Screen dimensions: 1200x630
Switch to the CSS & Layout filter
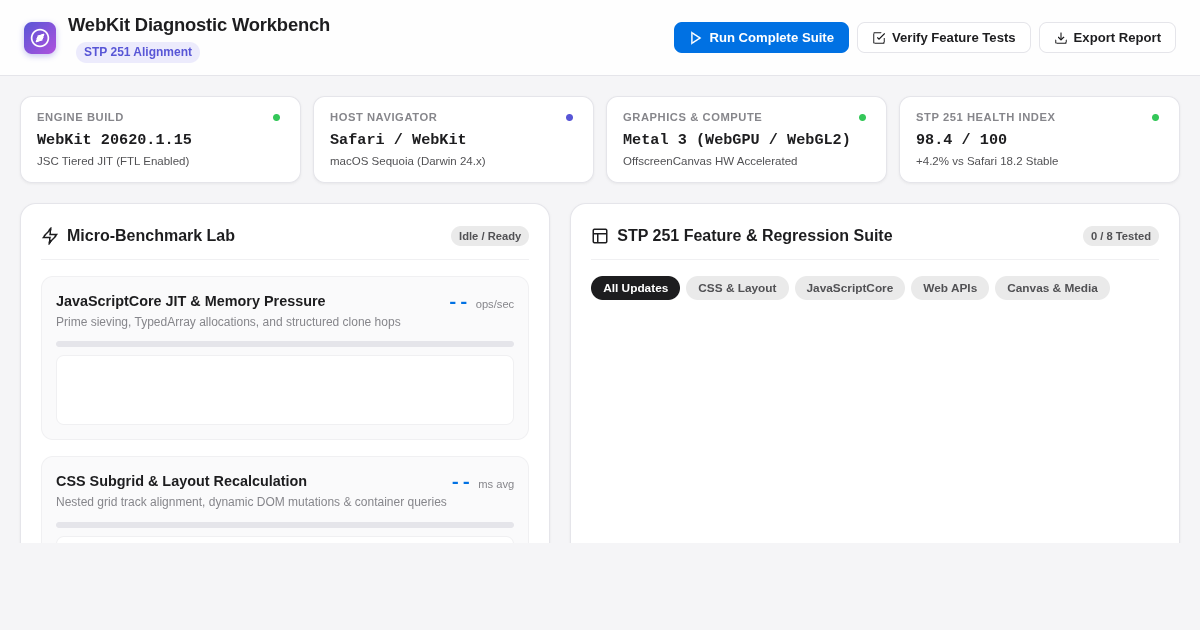737,288
